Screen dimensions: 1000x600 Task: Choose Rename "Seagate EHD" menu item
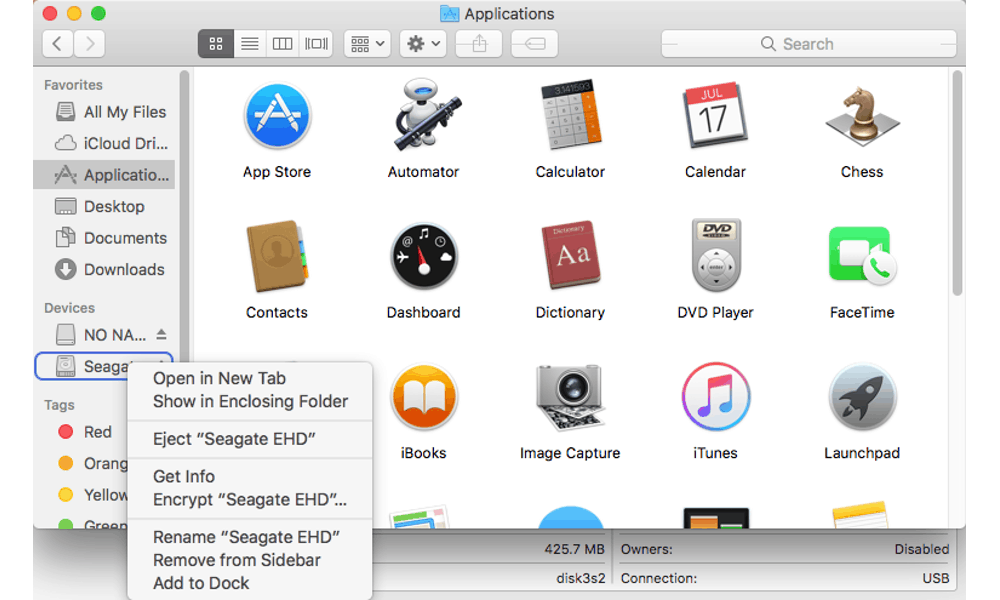click(250, 537)
